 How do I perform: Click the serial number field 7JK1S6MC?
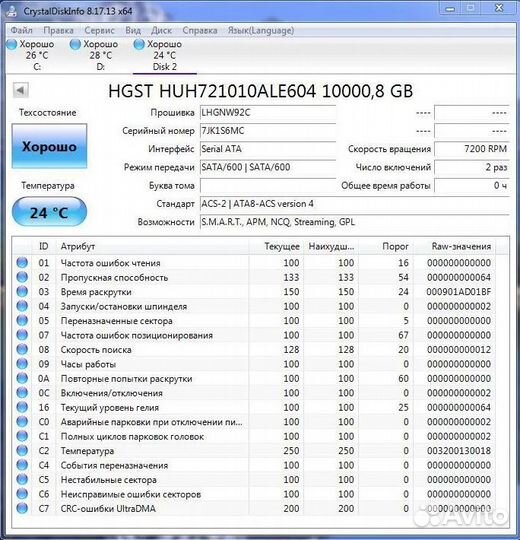tap(268, 131)
